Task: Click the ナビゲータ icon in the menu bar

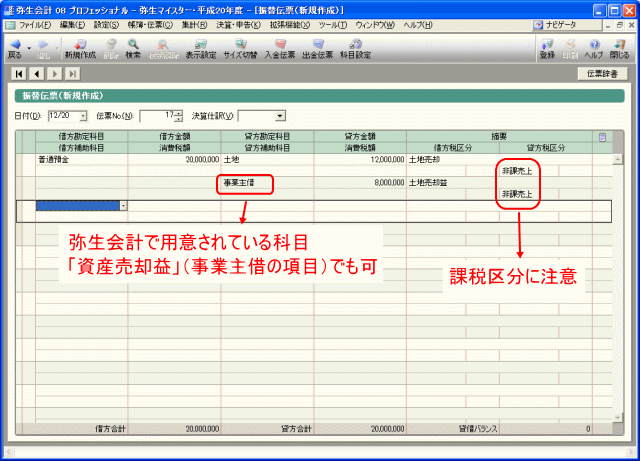Action: (538, 25)
